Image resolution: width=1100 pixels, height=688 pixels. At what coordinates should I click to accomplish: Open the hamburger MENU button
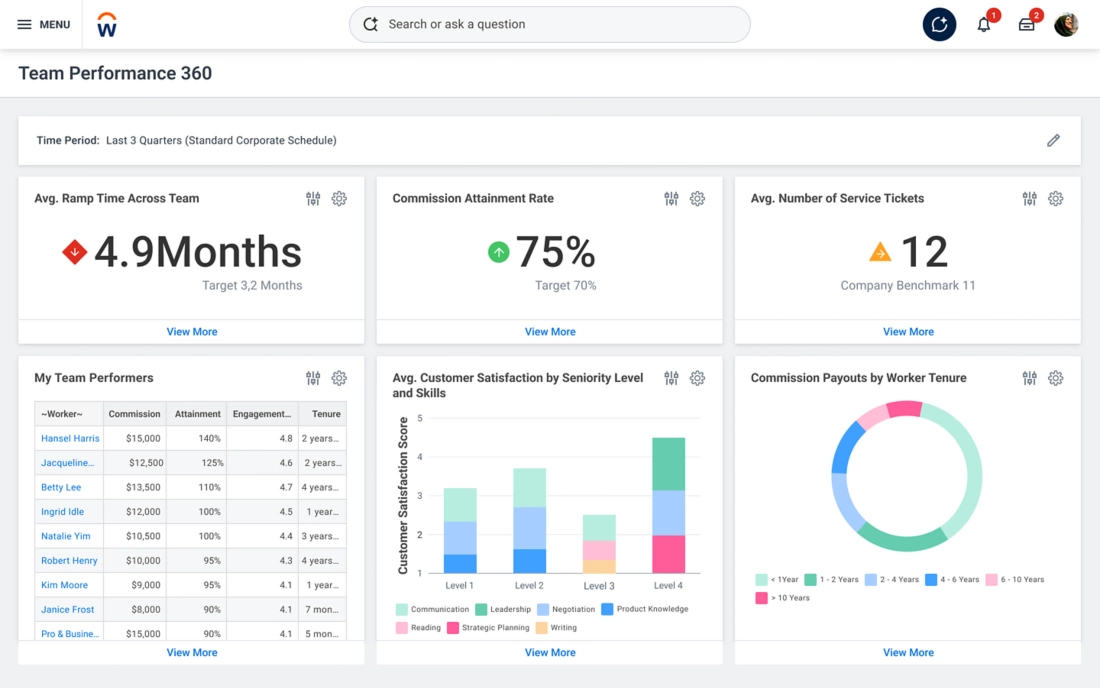pos(43,25)
